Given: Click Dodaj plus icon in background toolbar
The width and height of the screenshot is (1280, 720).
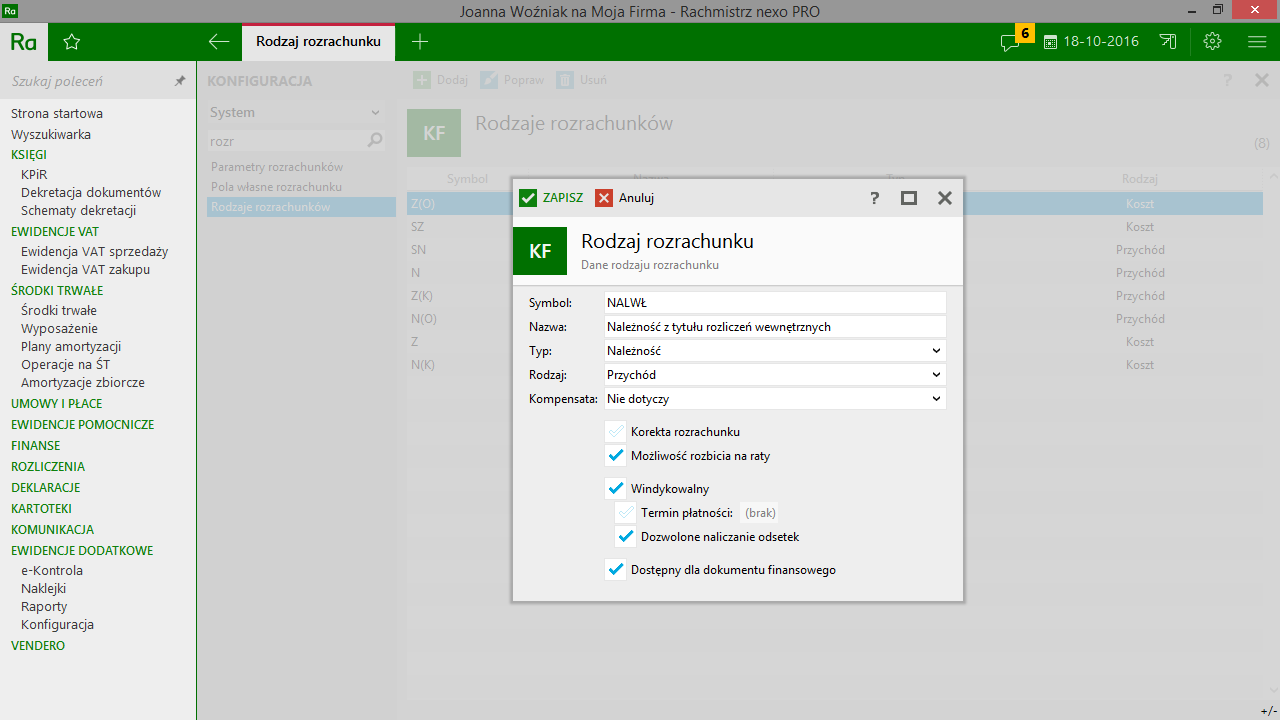Looking at the screenshot, I should point(422,80).
